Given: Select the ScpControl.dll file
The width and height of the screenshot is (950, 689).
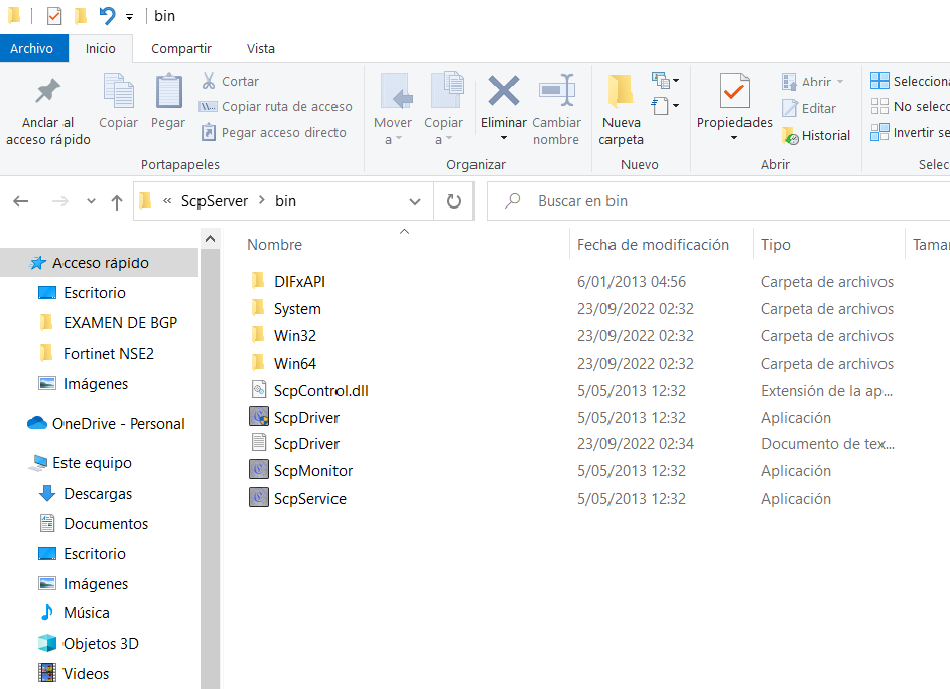Looking at the screenshot, I should (321, 391).
